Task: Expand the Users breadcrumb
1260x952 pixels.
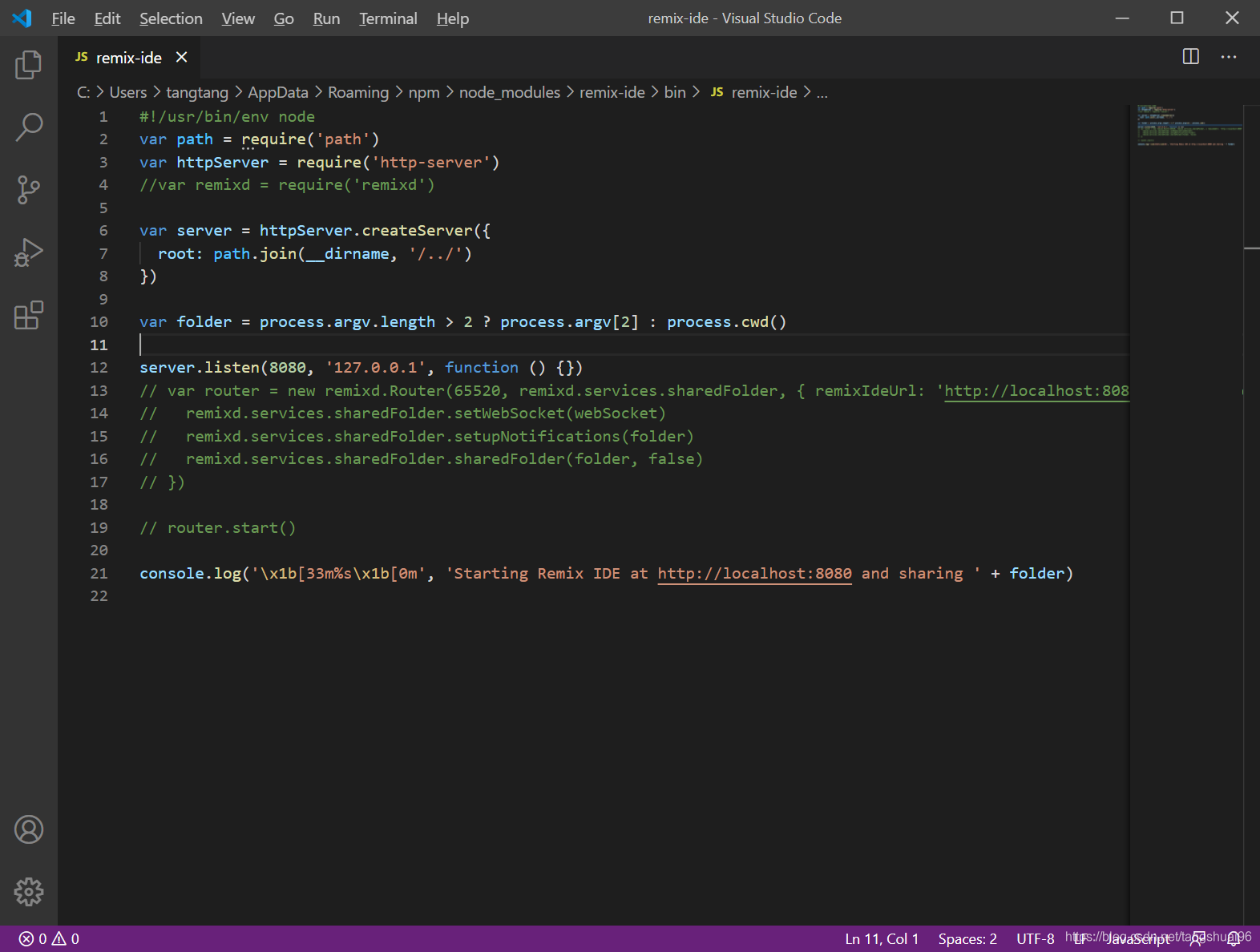Action: click(128, 92)
